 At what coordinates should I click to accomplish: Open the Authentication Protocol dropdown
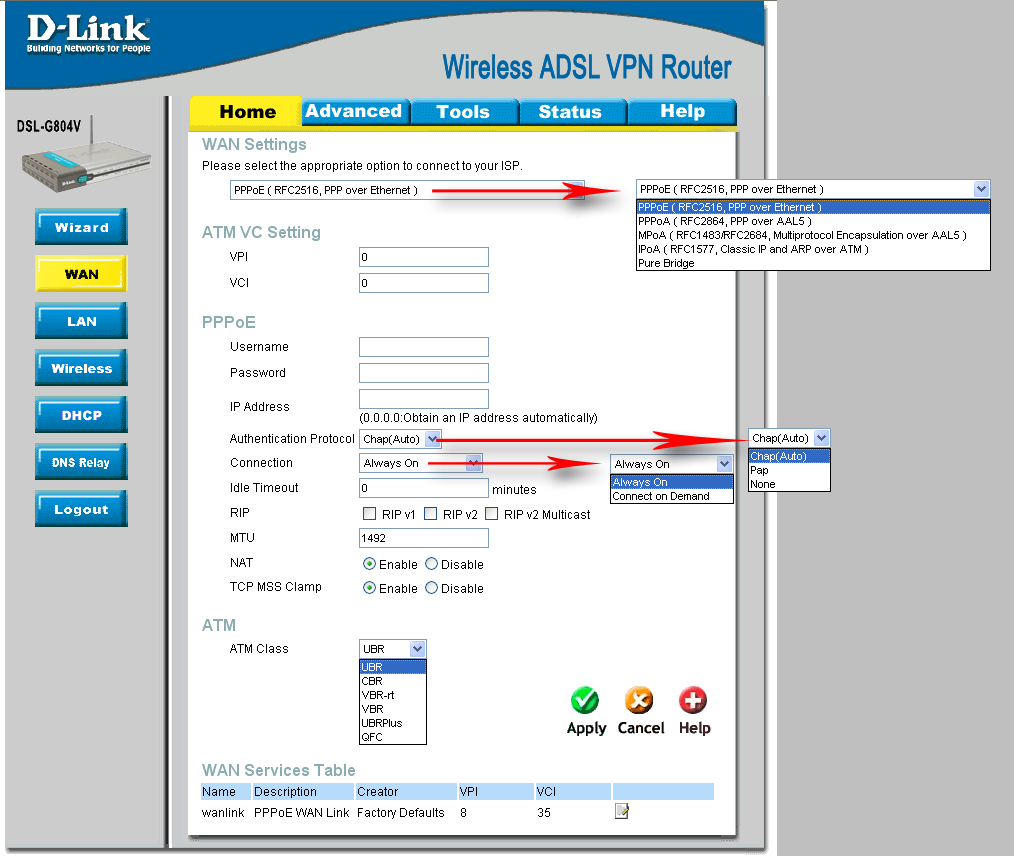coord(400,439)
